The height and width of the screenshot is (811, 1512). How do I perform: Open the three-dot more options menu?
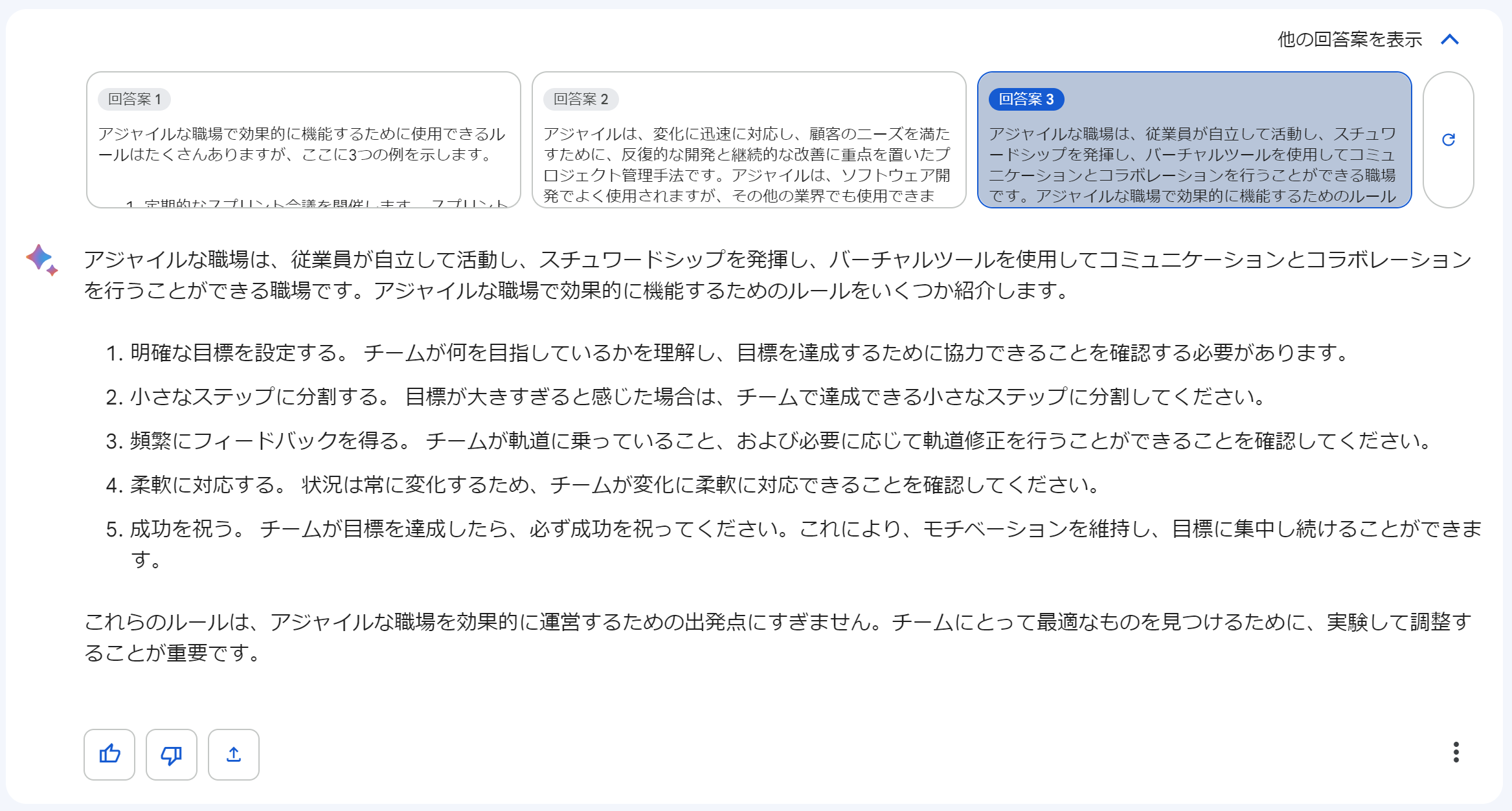tap(1456, 752)
